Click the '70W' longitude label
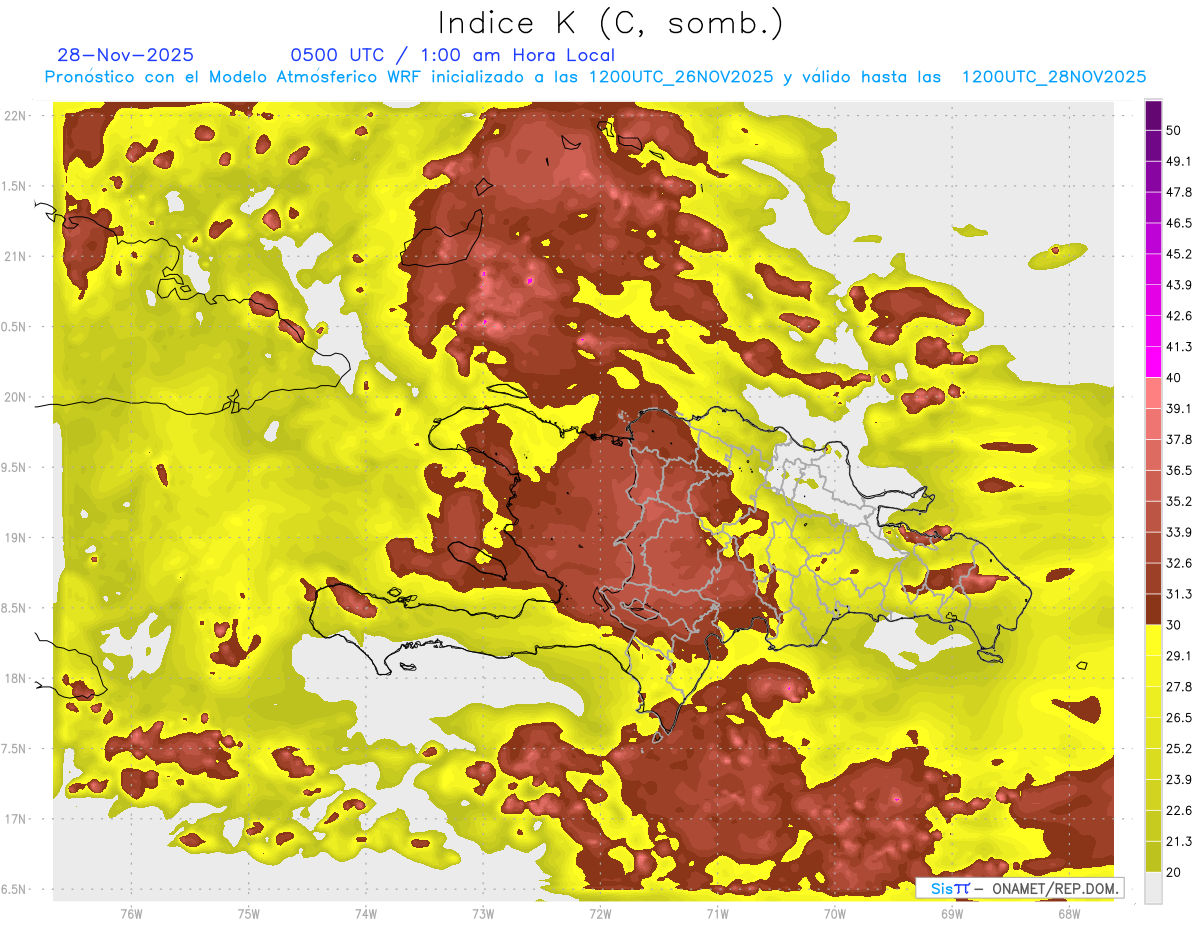The width and height of the screenshot is (1200, 927). click(x=835, y=912)
